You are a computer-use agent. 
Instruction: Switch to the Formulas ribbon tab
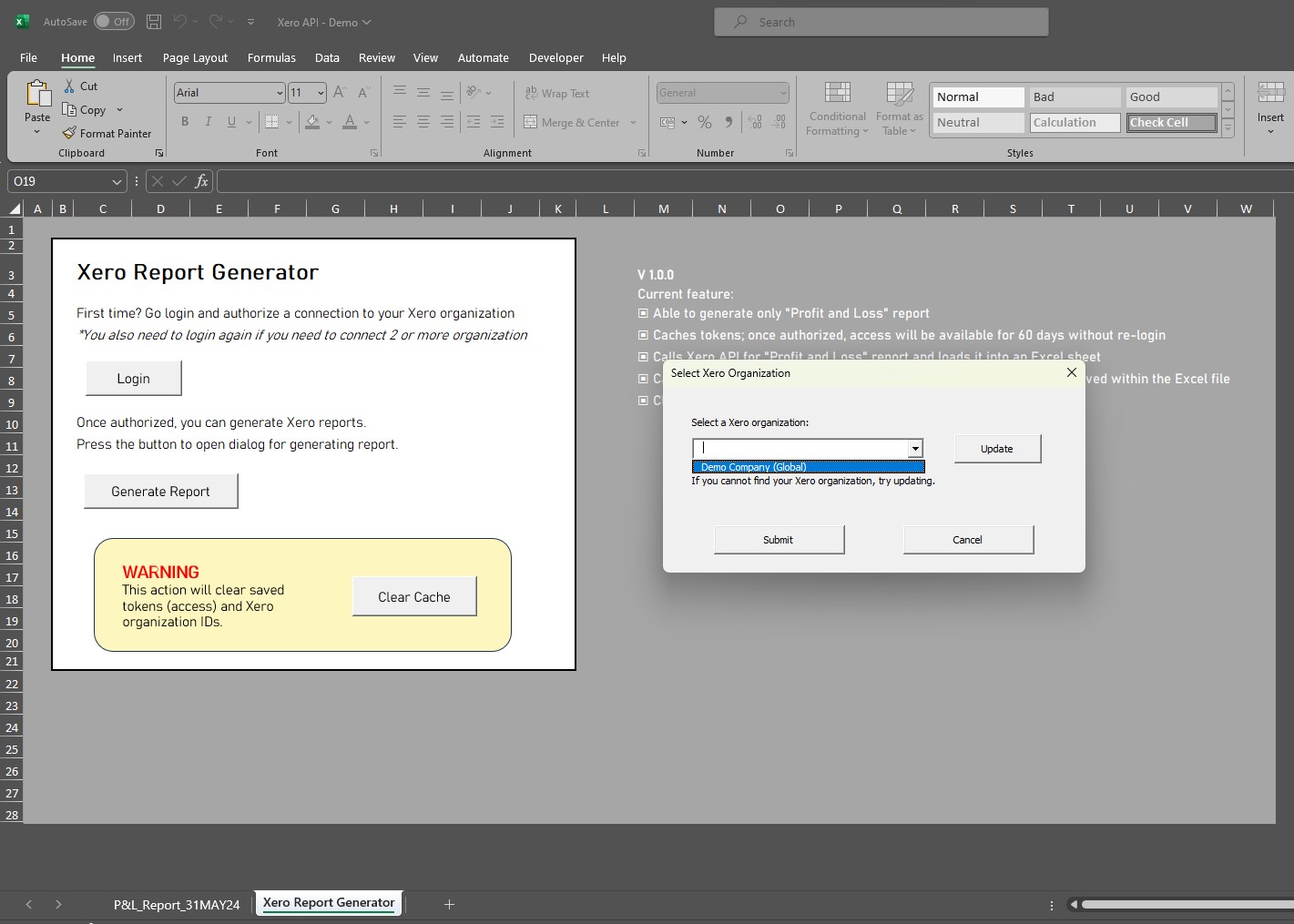coord(271,57)
